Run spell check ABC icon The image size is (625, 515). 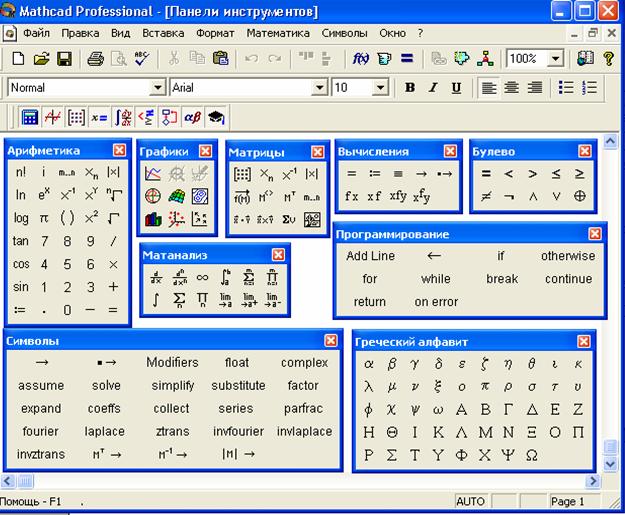[142, 59]
